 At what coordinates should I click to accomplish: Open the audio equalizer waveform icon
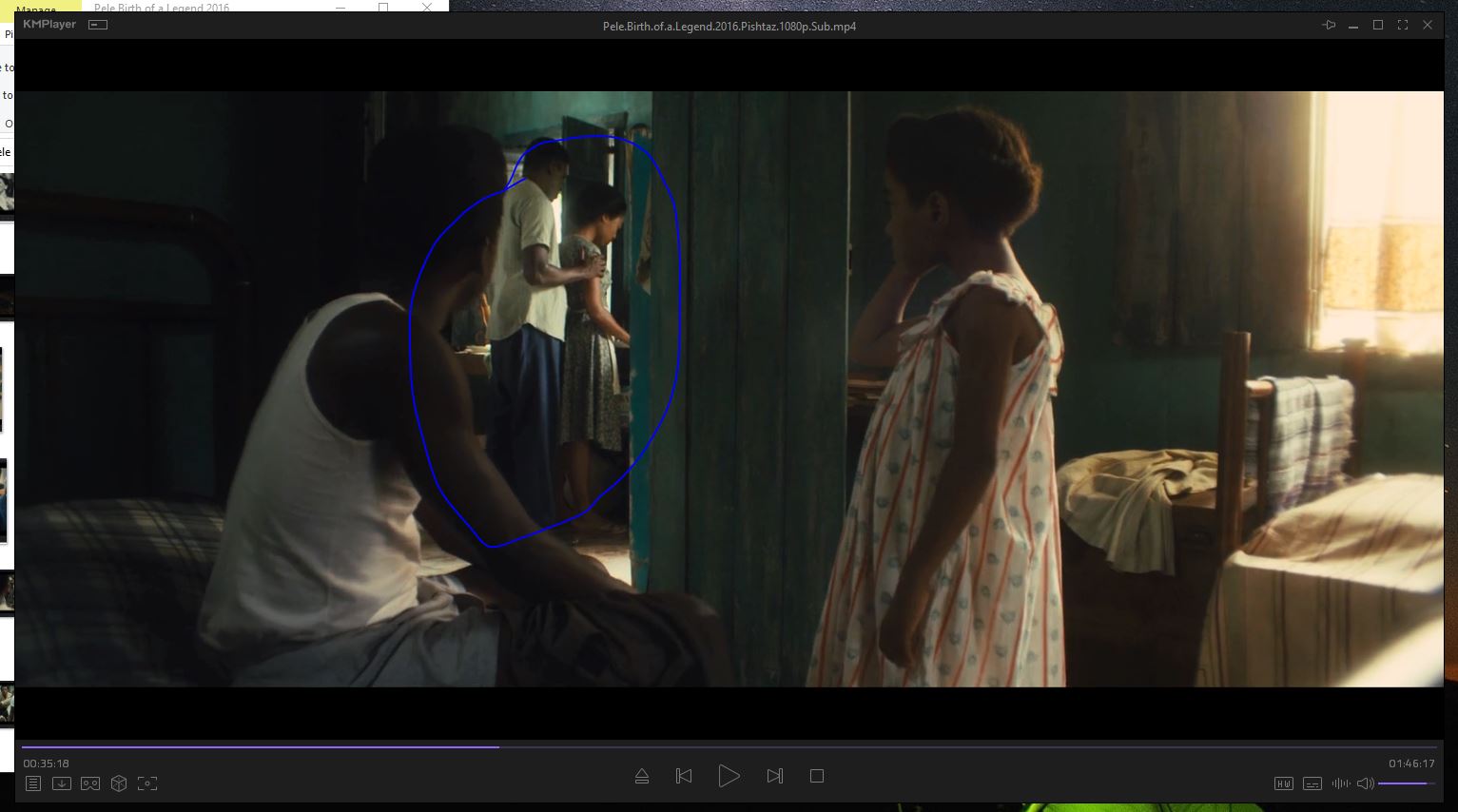(x=1341, y=783)
